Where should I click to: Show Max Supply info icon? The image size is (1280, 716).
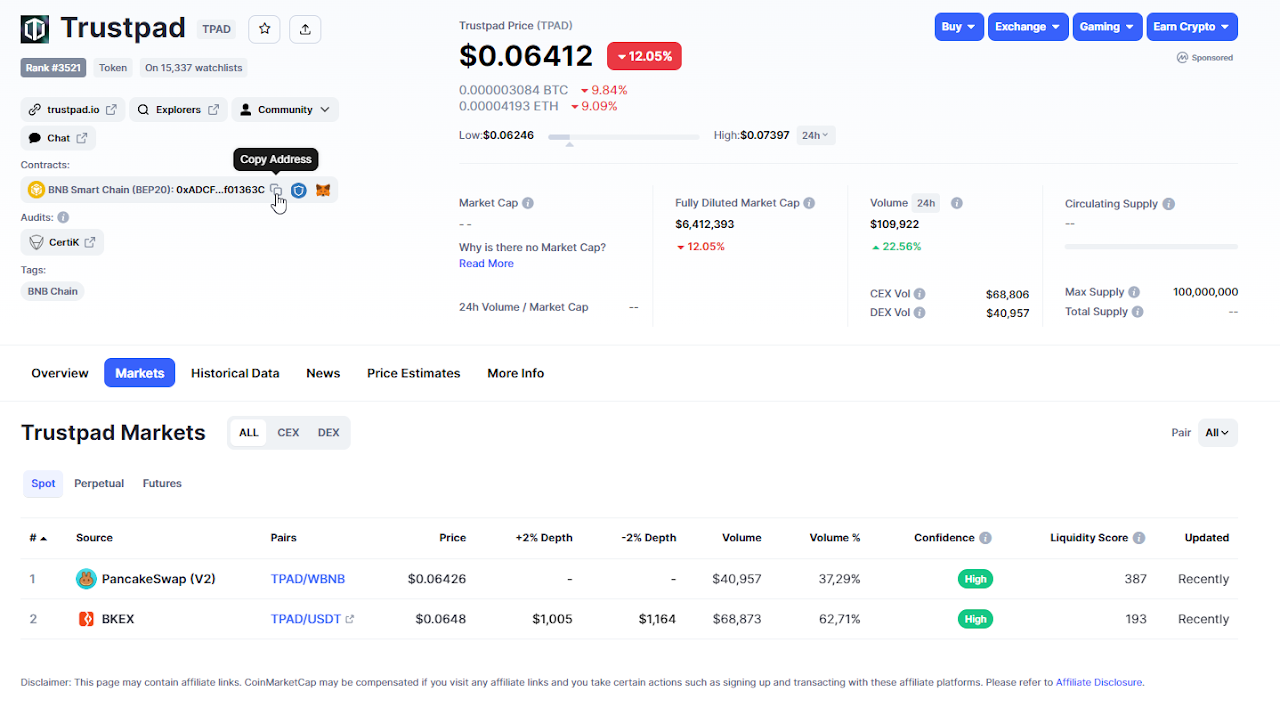1134,292
